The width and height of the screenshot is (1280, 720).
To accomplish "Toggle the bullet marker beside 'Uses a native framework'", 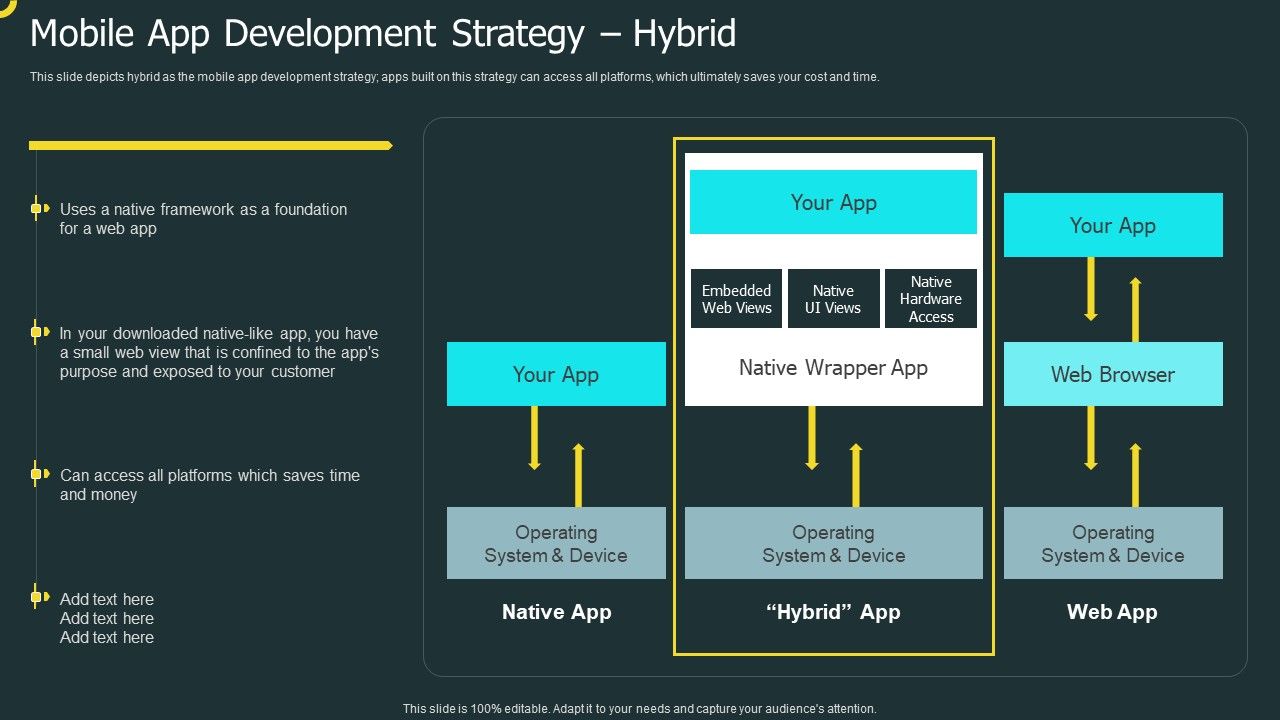I will click(39, 209).
